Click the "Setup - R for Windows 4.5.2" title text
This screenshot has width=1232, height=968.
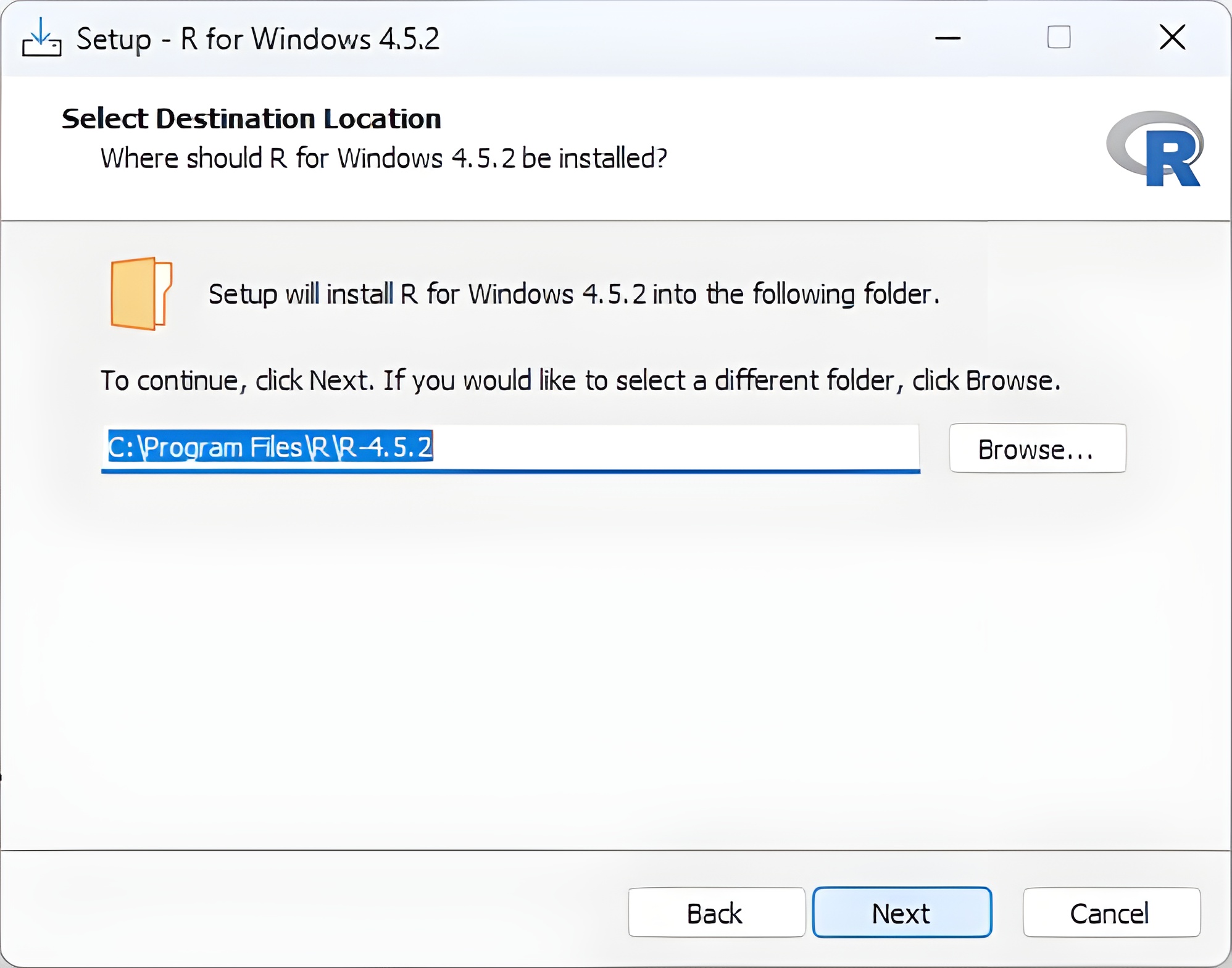point(258,39)
